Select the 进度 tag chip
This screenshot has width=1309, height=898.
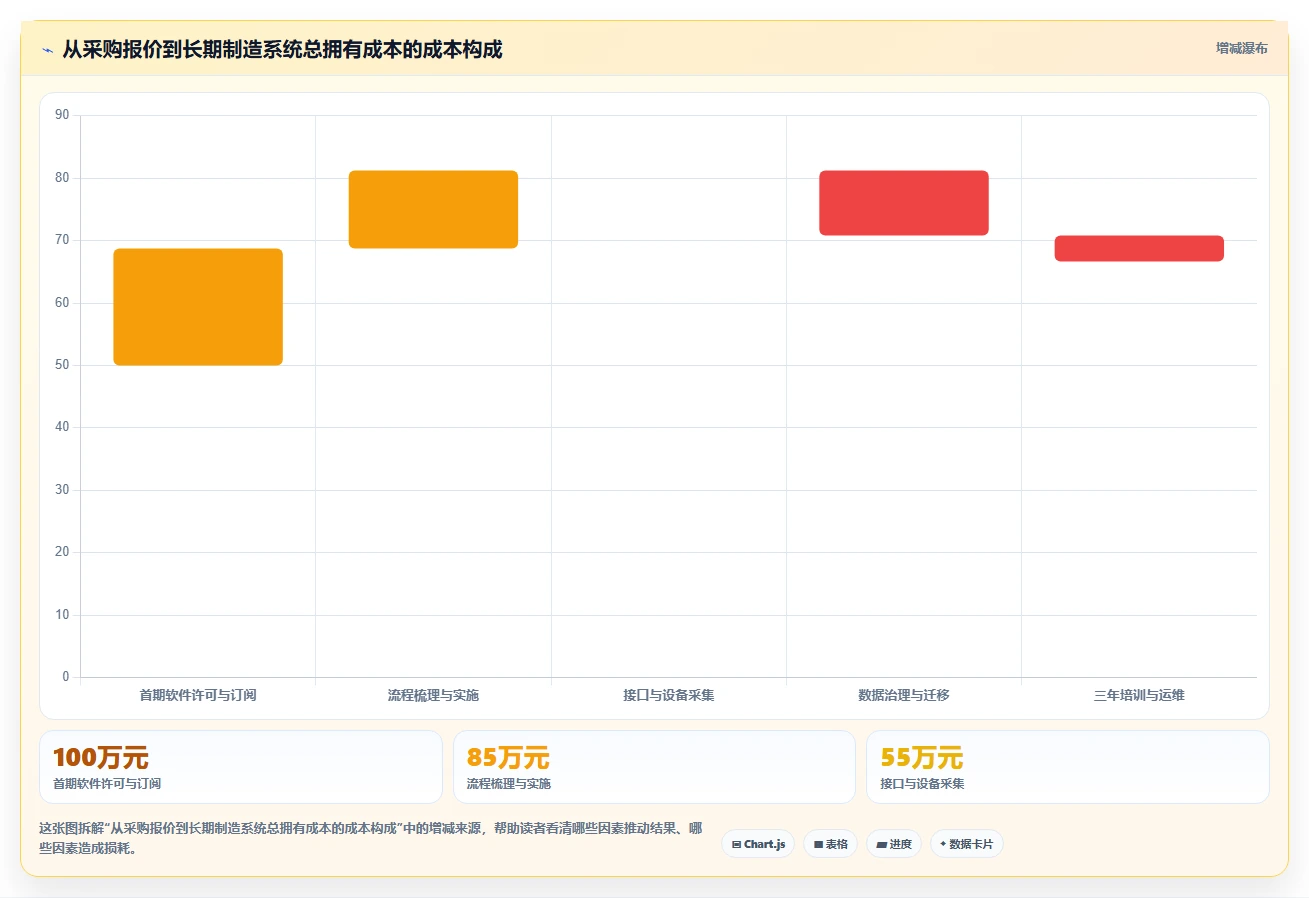[x=894, y=844]
